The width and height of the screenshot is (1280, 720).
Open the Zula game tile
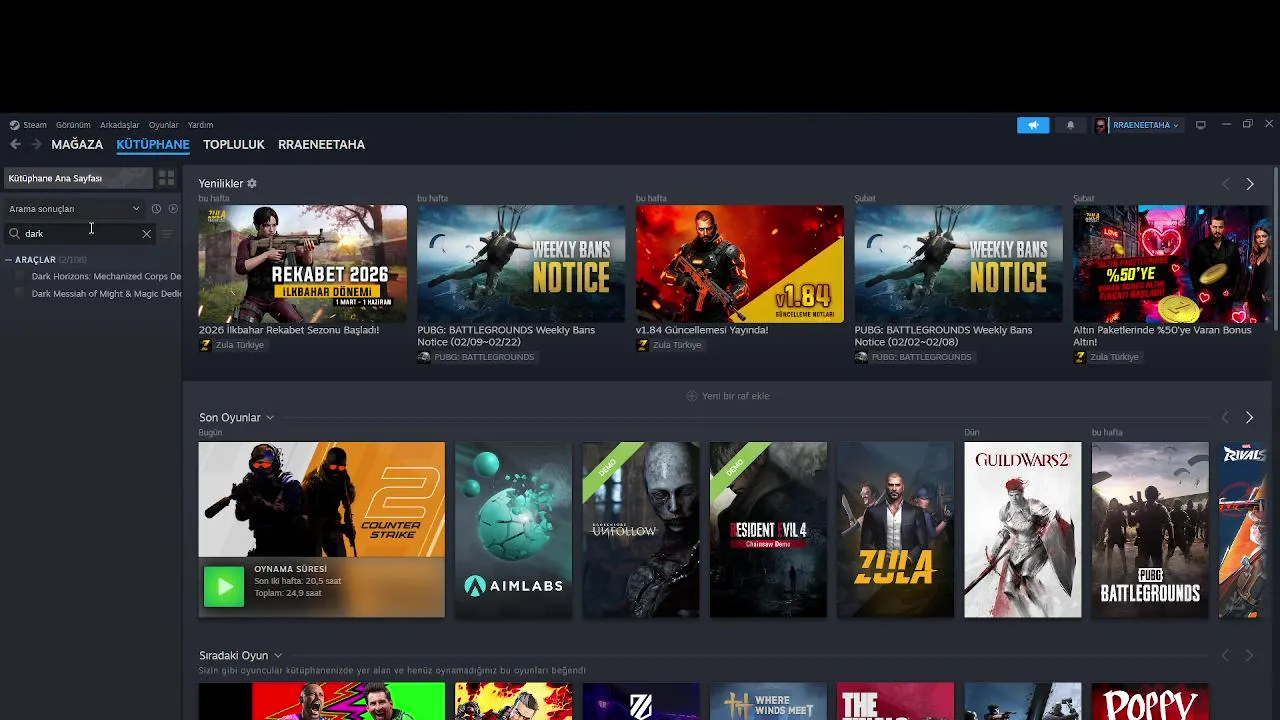click(x=896, y=530)
